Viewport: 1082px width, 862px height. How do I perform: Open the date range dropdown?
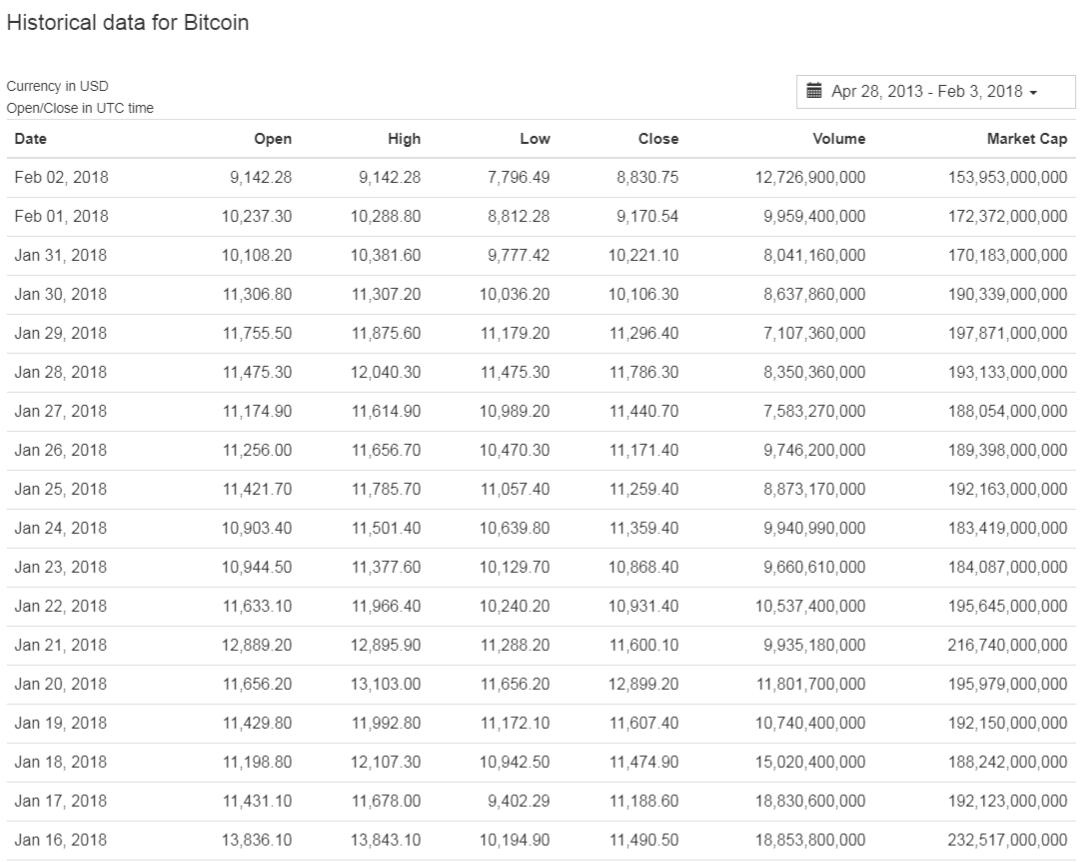pyautogui.click(x=935, y=91)
